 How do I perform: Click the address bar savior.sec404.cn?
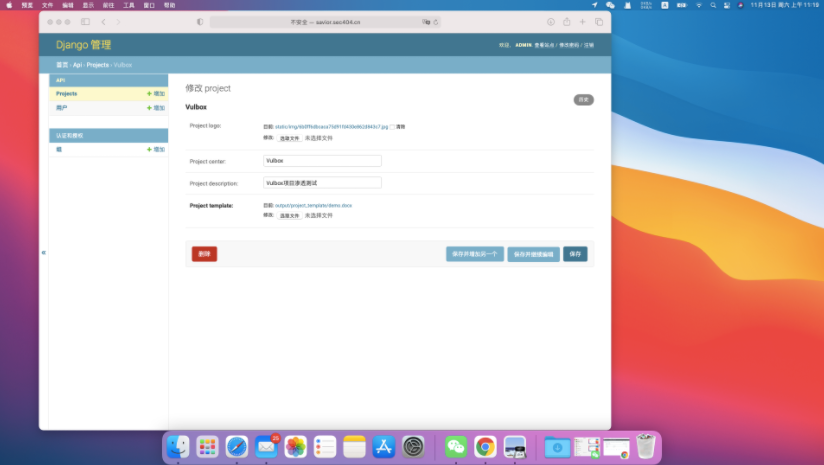point(325,22)
